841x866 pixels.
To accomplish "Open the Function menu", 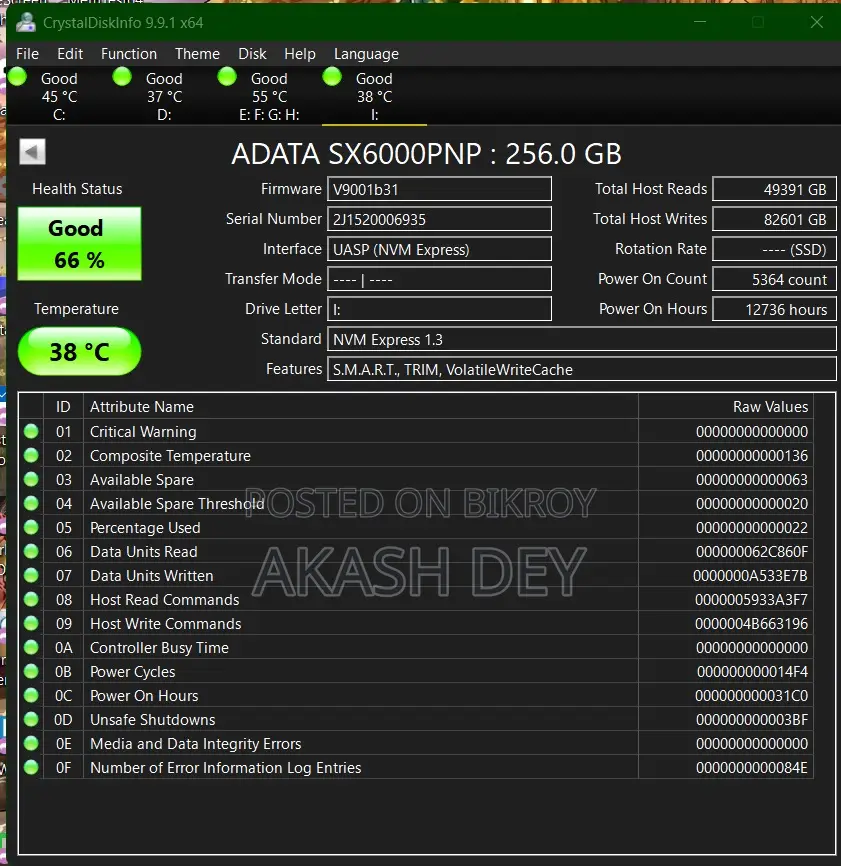I will (129, 54).
